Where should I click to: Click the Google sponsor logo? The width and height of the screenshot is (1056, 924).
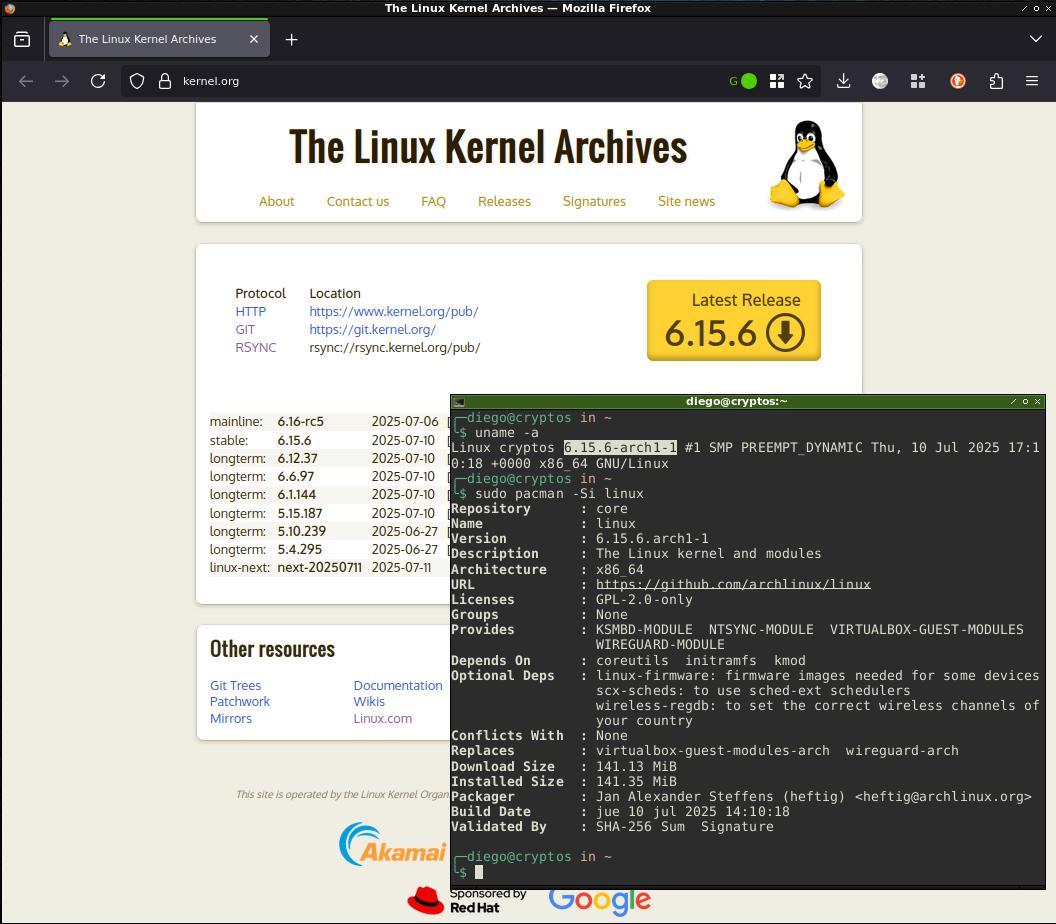[599, 901]
